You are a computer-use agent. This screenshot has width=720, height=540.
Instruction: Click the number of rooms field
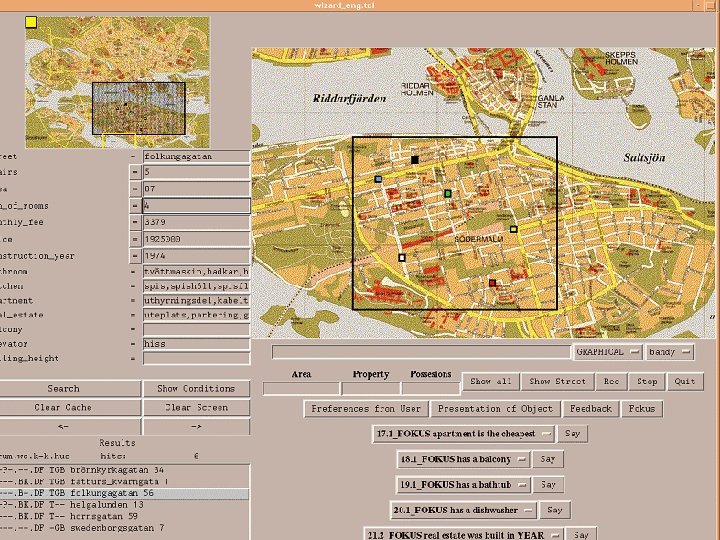(197, 206)
